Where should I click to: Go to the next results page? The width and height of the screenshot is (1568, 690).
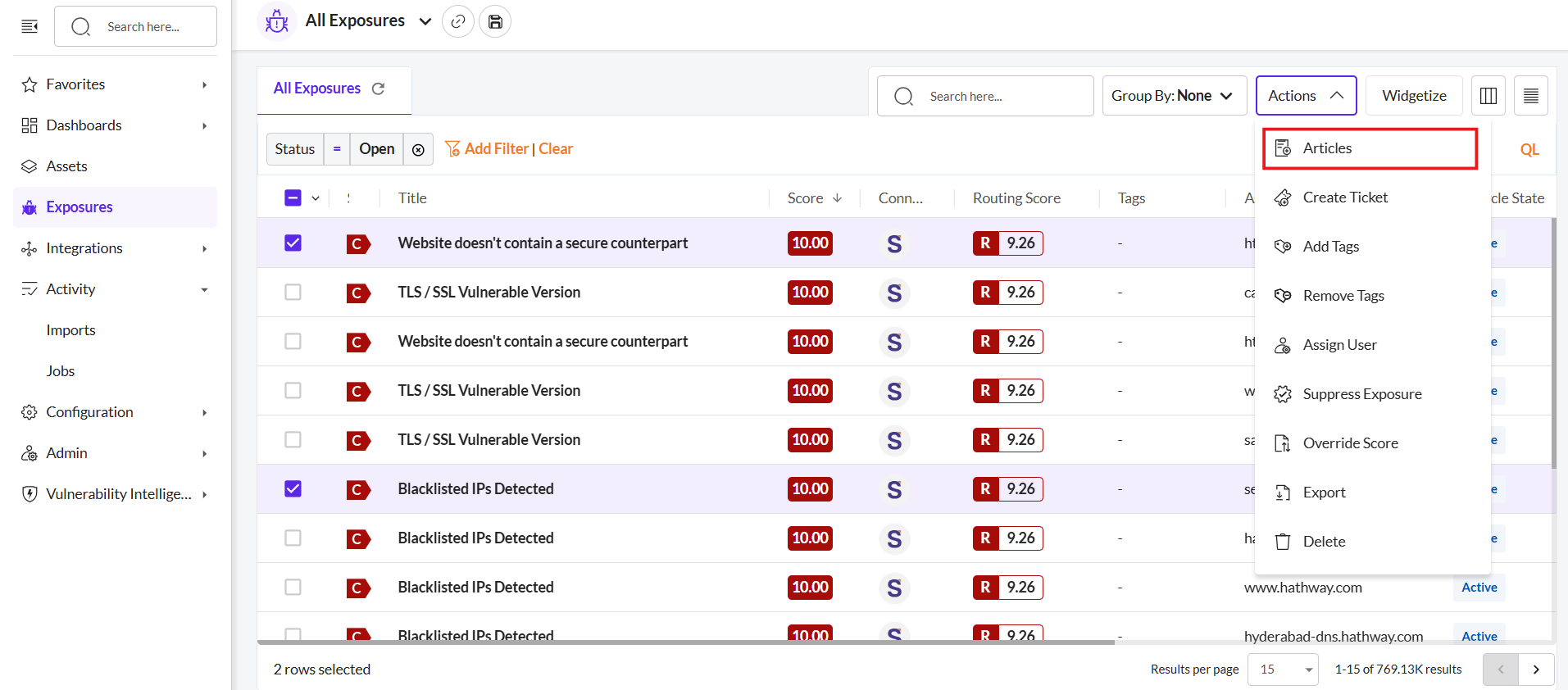(1536, 670)
